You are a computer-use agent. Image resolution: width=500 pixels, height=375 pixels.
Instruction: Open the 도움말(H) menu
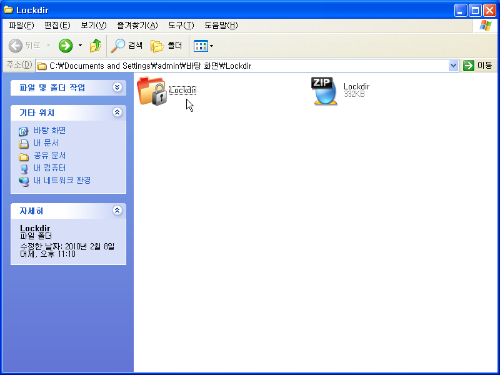coord(221,26)
